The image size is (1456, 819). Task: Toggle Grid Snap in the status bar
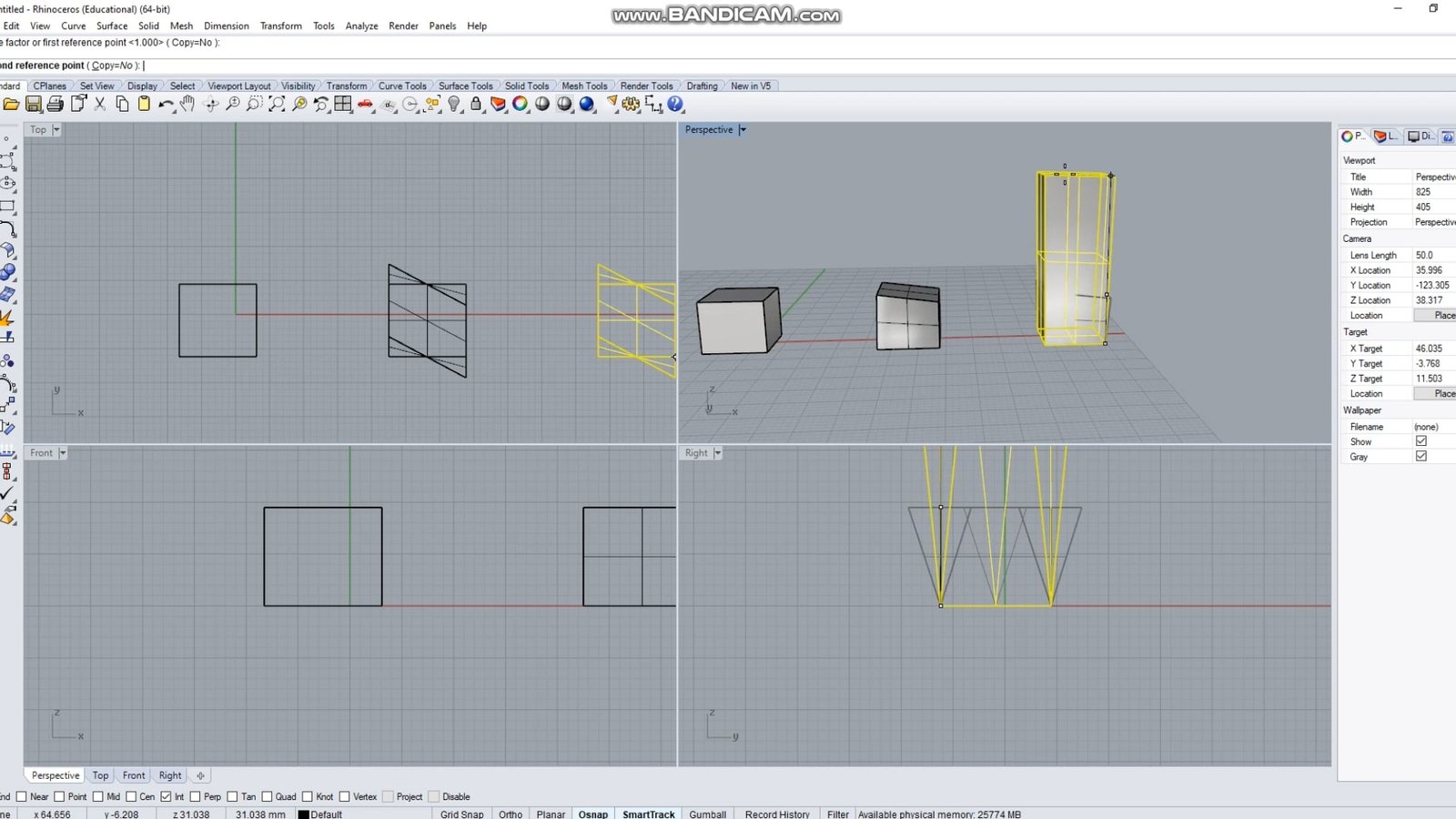tap(461, 814)
